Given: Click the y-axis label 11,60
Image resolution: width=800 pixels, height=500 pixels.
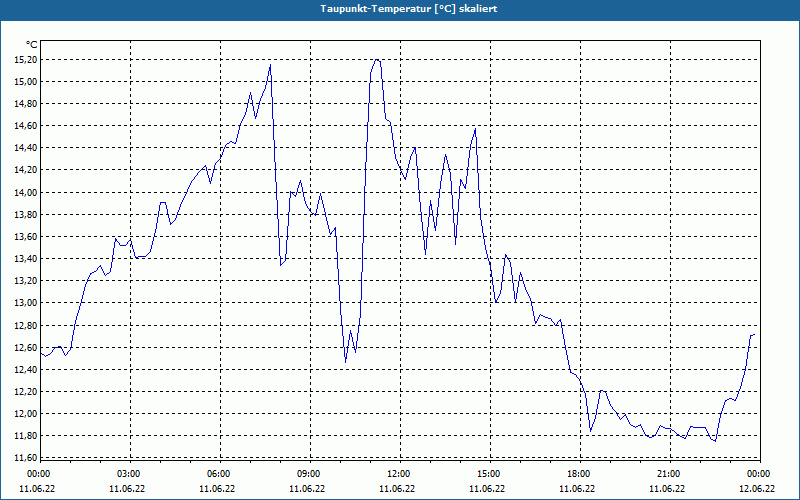Looking at the screenshot, I should pyautogui.click(x=26, y=458).
